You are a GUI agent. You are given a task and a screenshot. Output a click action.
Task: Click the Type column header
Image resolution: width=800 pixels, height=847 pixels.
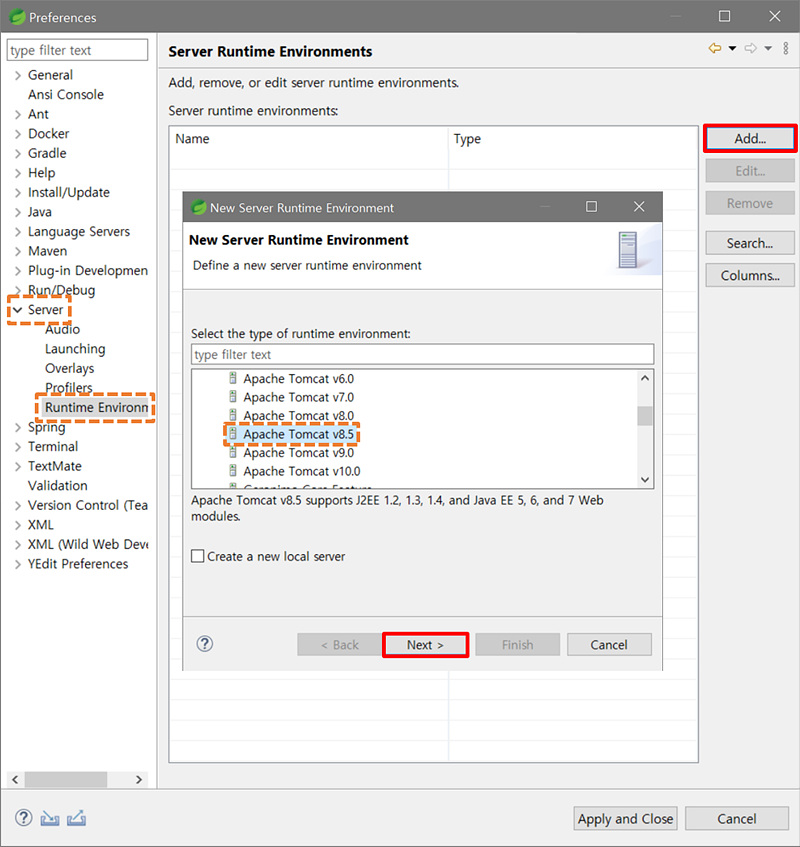coord(573,139)
